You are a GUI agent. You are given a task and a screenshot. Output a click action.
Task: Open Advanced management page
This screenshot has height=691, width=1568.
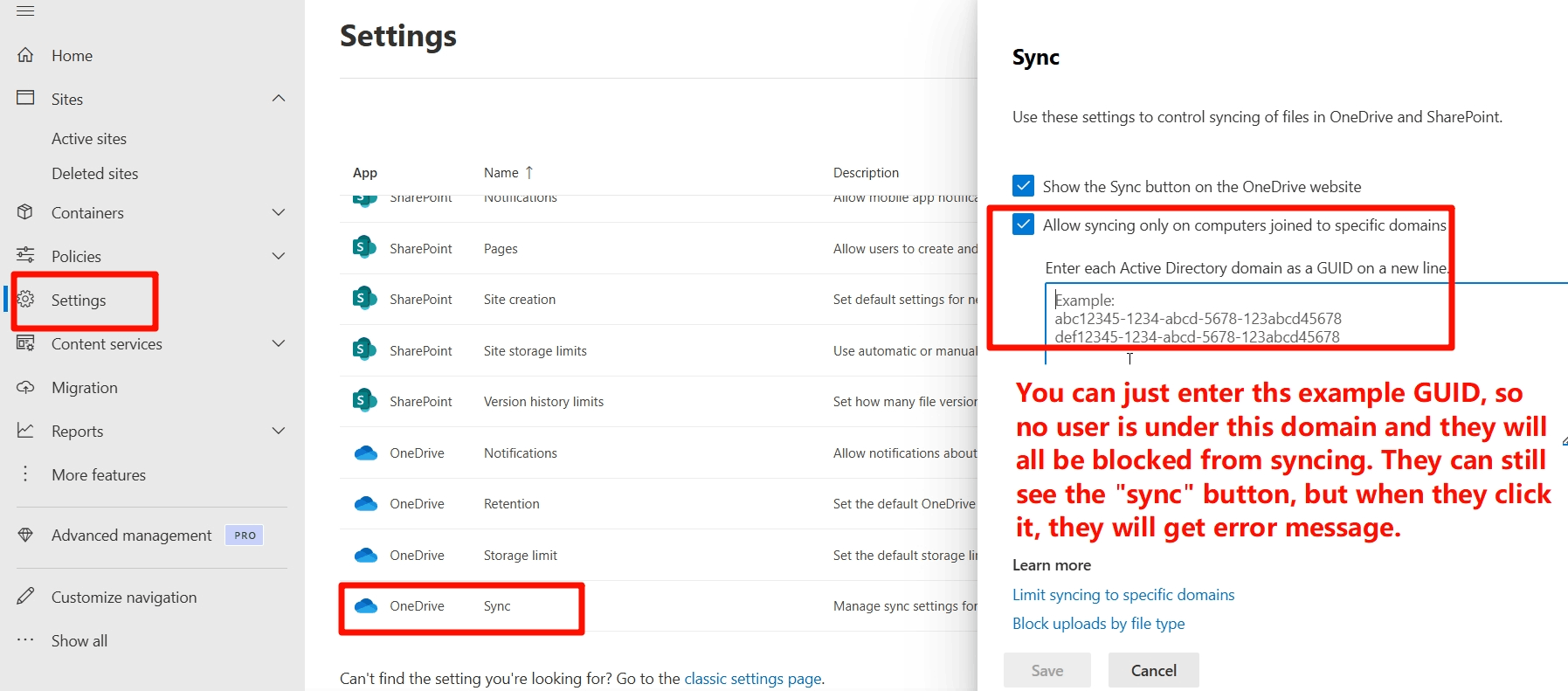tap(132, 536)
